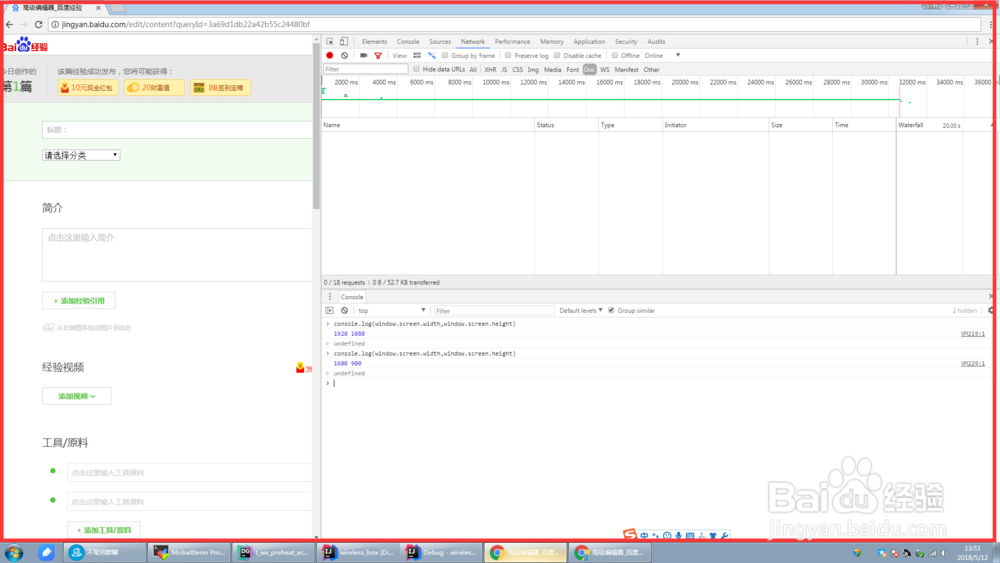Open the Security tab

pos(626,41)
